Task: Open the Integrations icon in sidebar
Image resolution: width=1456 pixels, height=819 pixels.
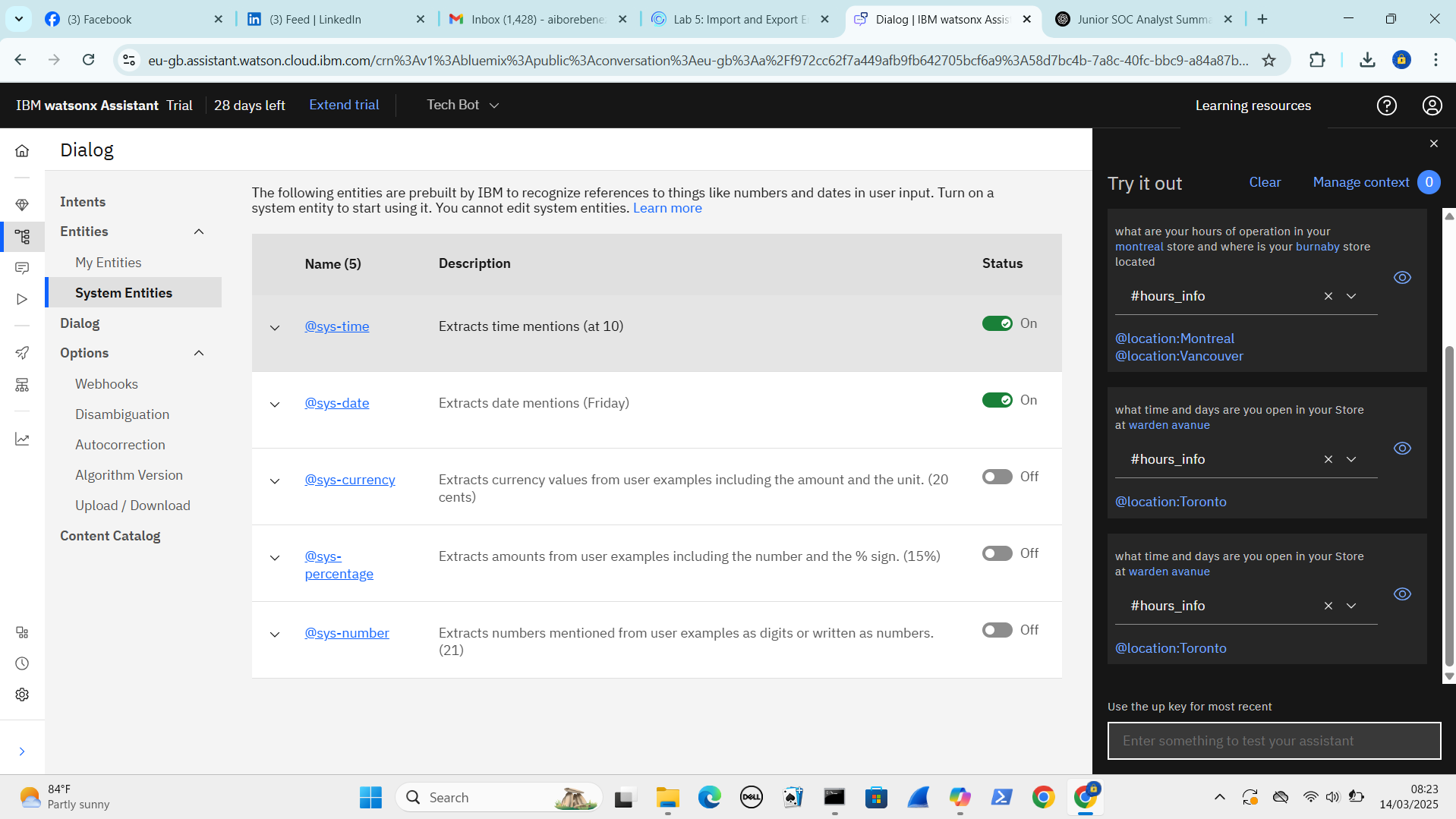Action: tap(22, 385)
